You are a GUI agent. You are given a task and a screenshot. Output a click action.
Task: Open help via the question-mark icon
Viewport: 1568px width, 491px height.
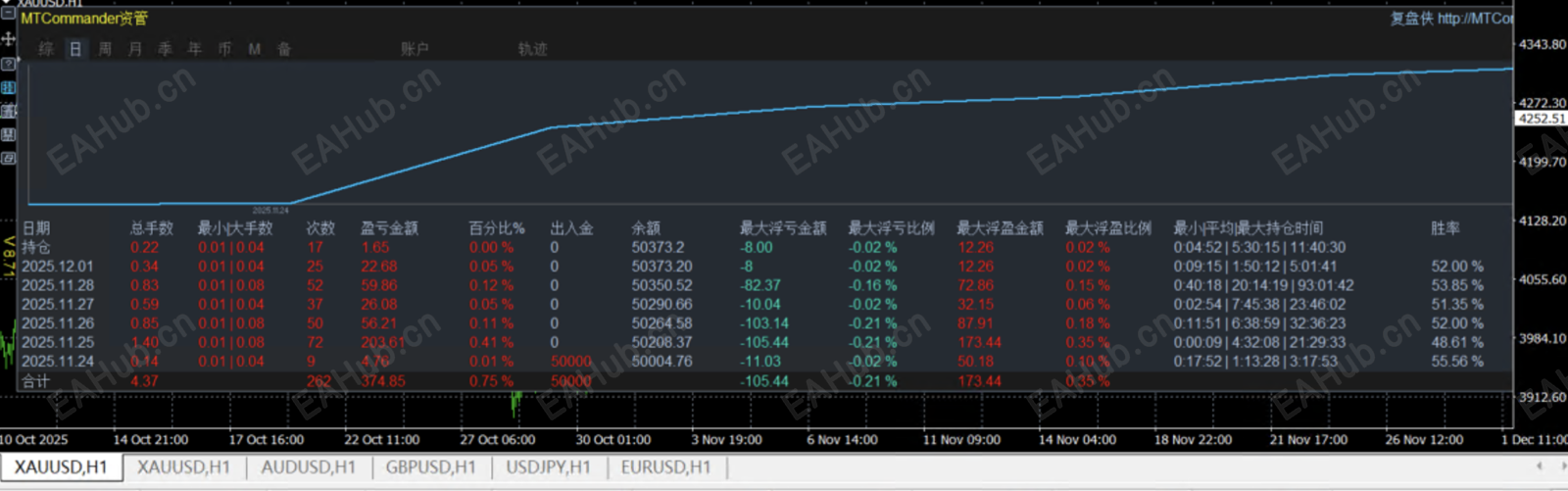click(8, 64)
